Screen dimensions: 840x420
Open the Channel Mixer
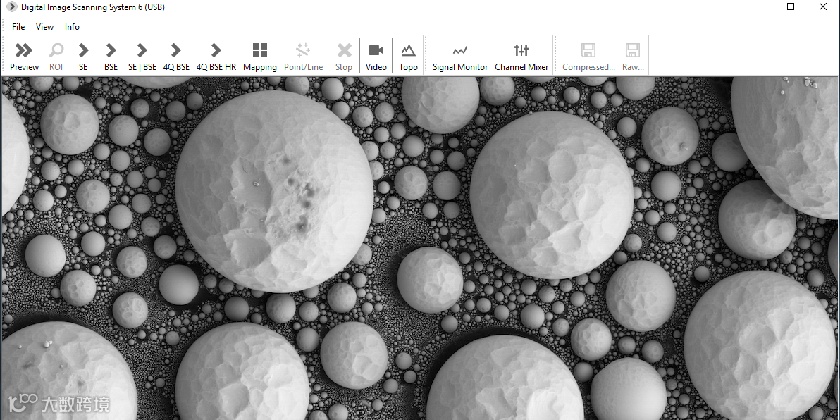coord(521,56)
